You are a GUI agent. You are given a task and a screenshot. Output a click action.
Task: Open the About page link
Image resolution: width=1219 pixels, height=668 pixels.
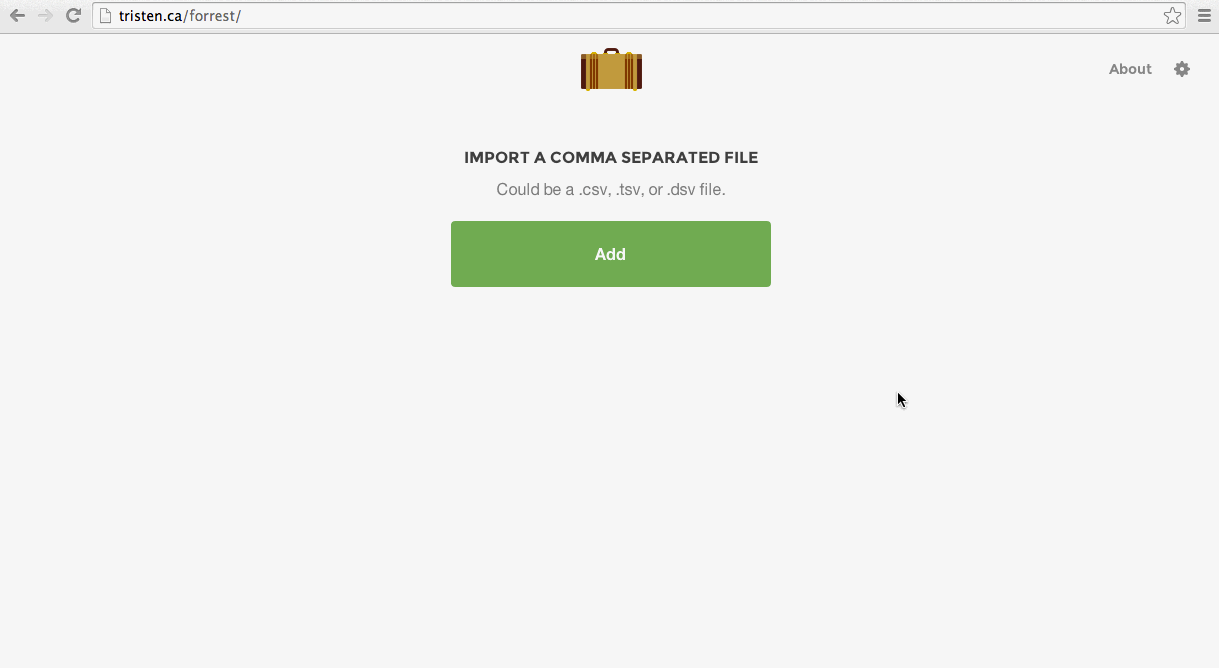(x=1130, y=69)
